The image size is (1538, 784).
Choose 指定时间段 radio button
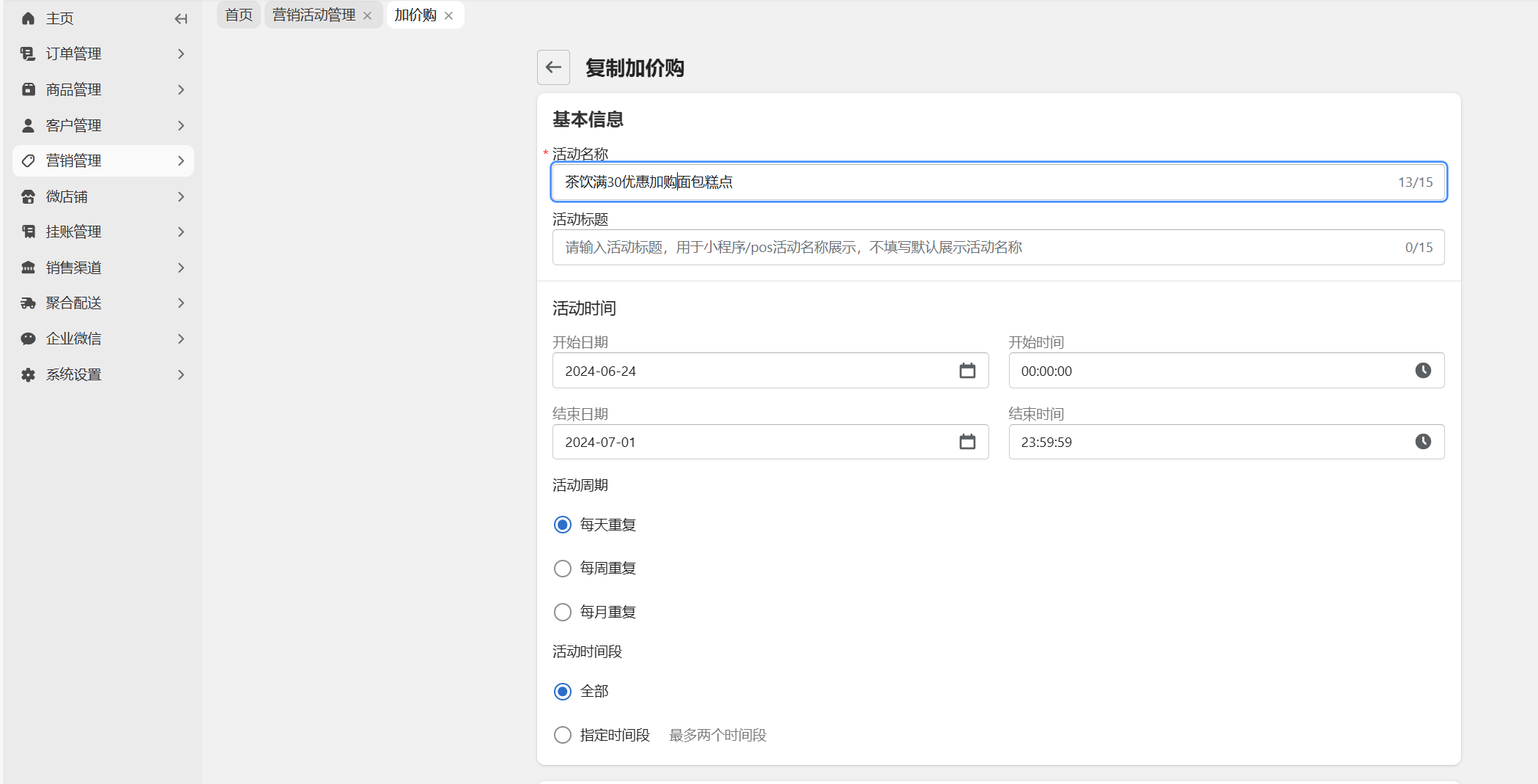point(563,735)
